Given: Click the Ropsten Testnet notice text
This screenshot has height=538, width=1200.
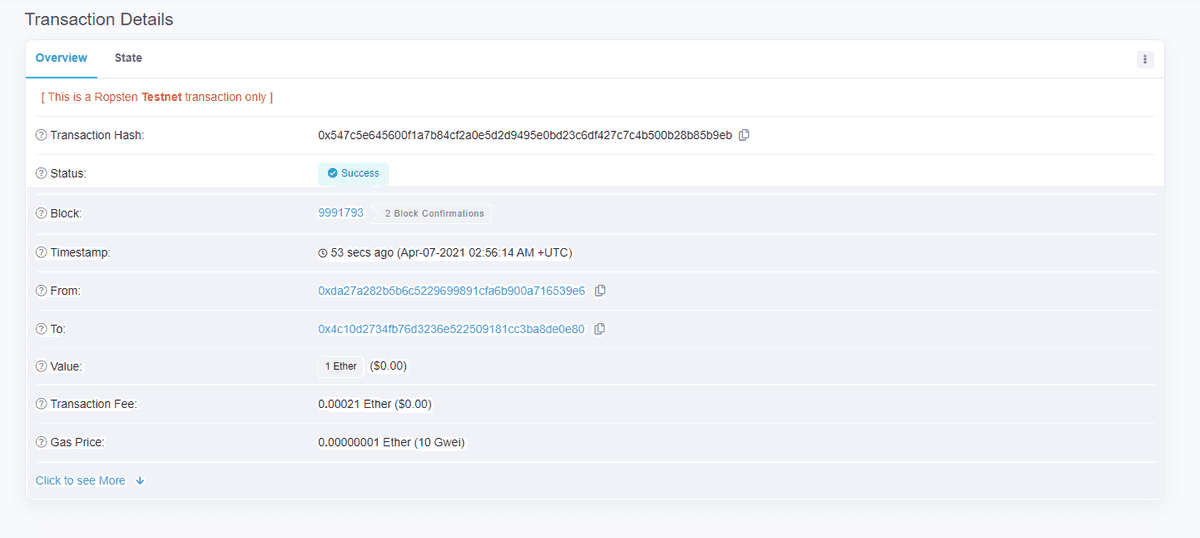Looking at the screenshot, I should tap(157, 97).
